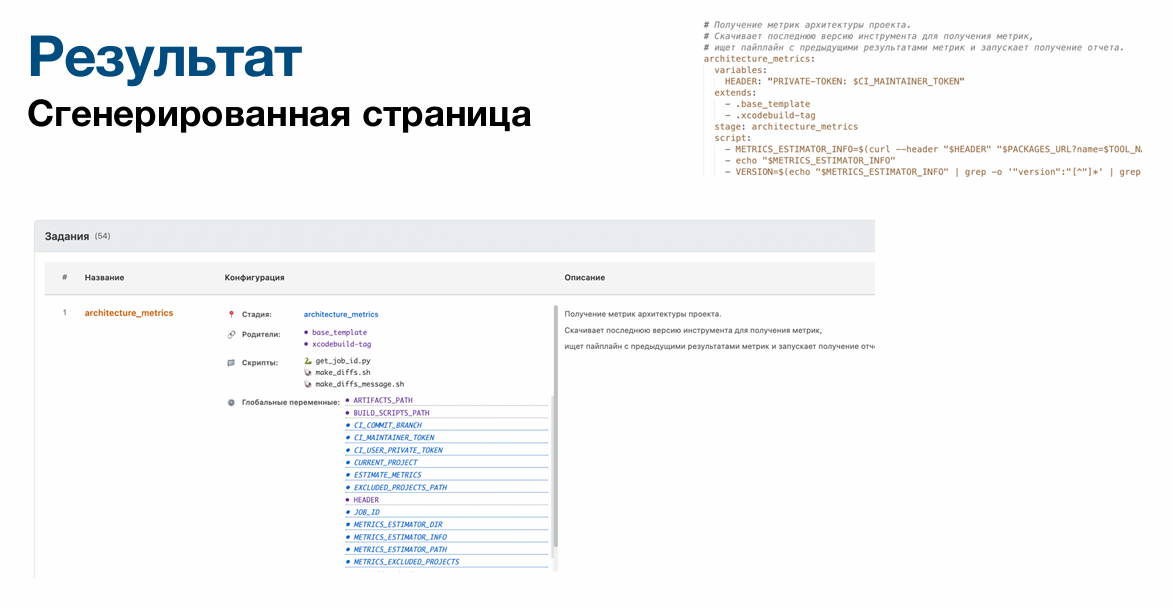The width and height of the screenshot is (1173, 608).
Task: Click the gear icon next to Глобальные переменные
Action: point(231,402)
